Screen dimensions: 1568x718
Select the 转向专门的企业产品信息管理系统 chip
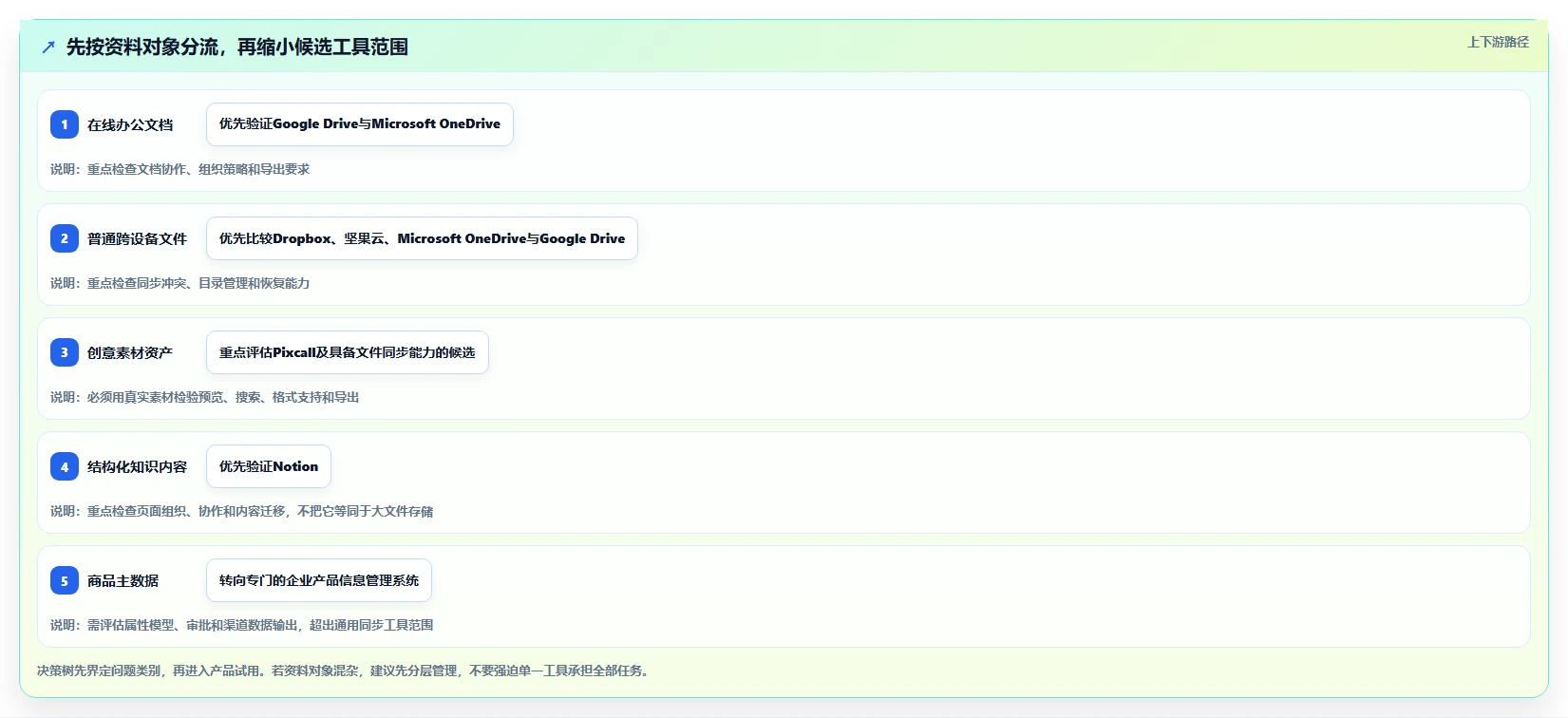click(x=319, y=580)
